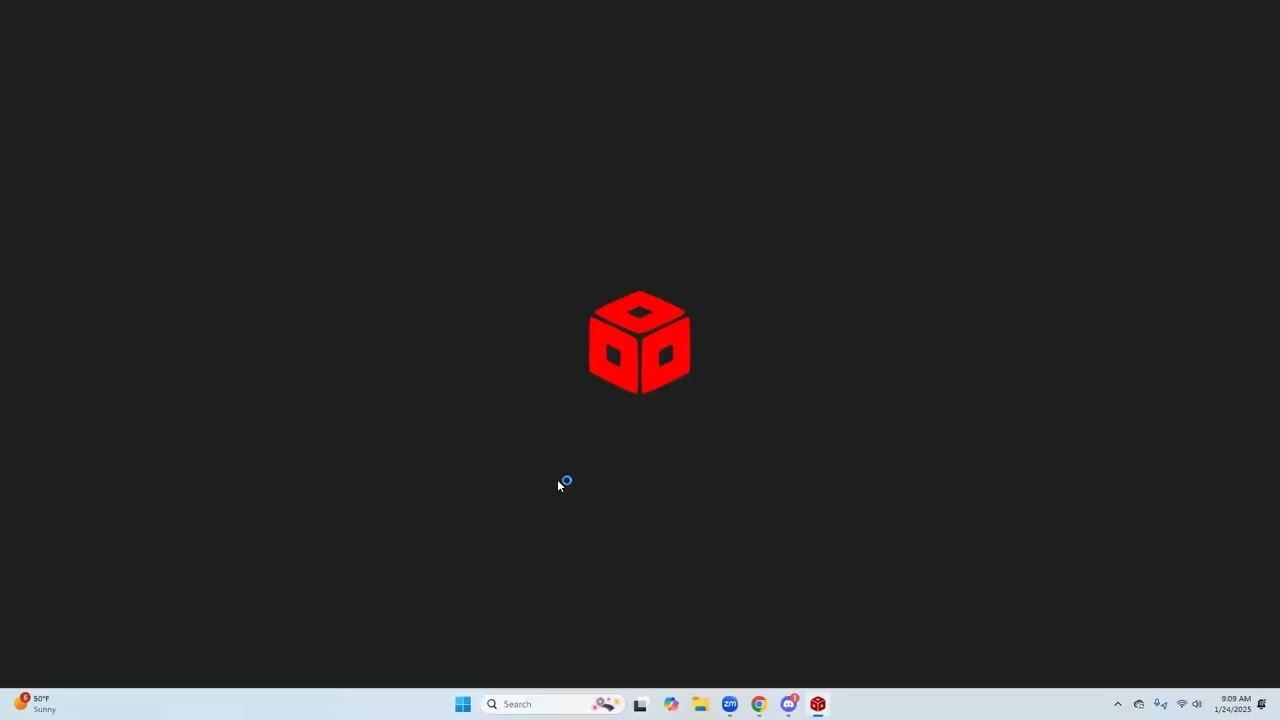1280x720 pixels.
Task: Open the weather widget showing 50°F Sunny
Action: [x=35, y=703]
